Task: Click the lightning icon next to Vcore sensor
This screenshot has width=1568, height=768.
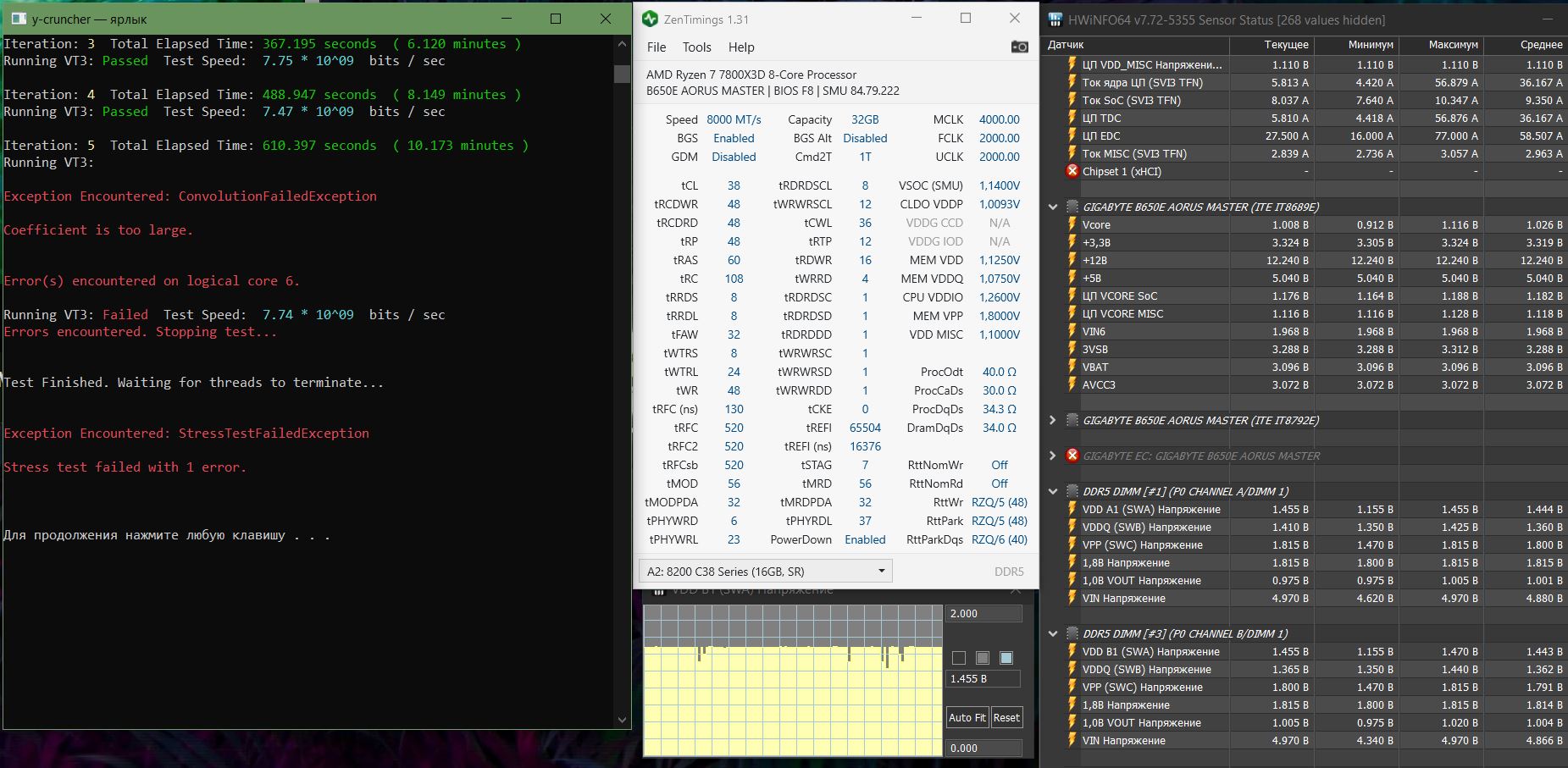Action: (x=1072, y=224)
